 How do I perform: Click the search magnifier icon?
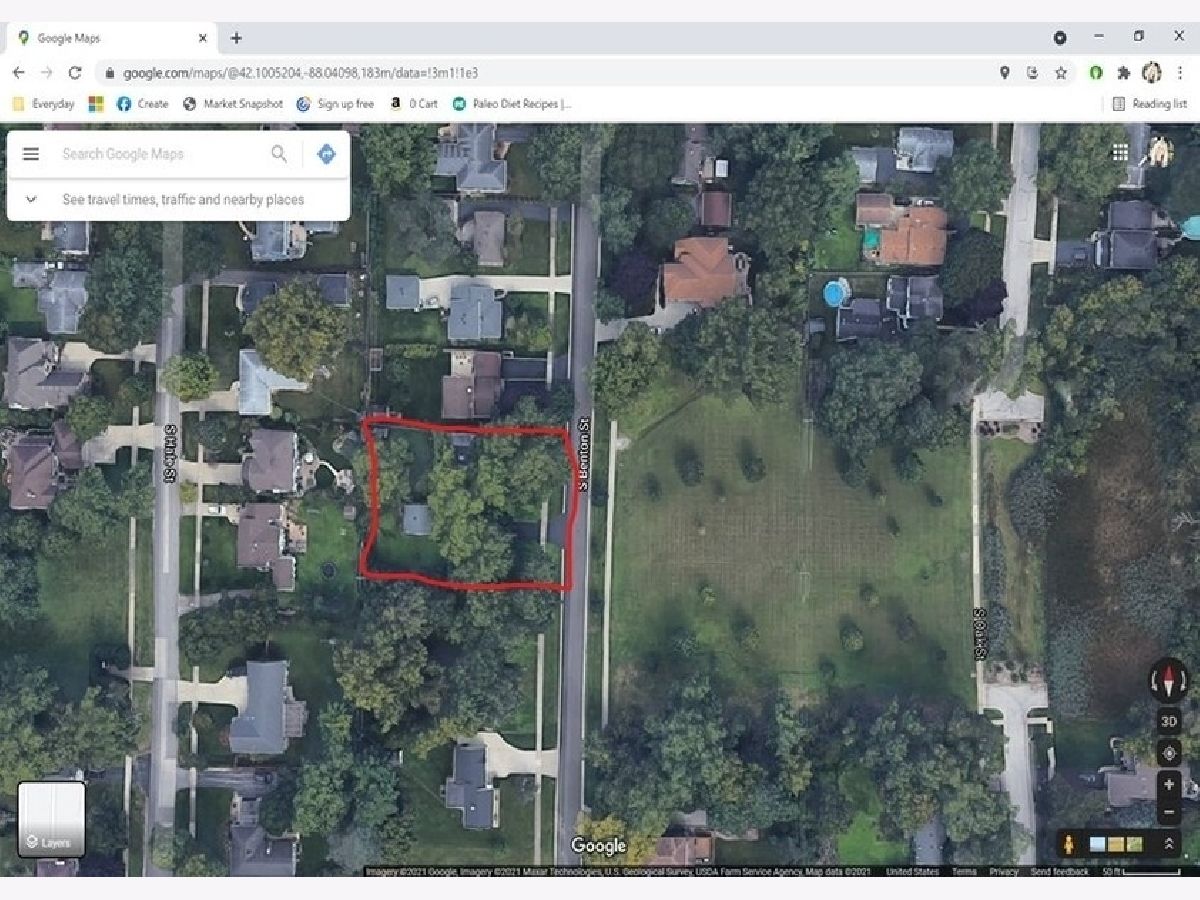(279, 154)
